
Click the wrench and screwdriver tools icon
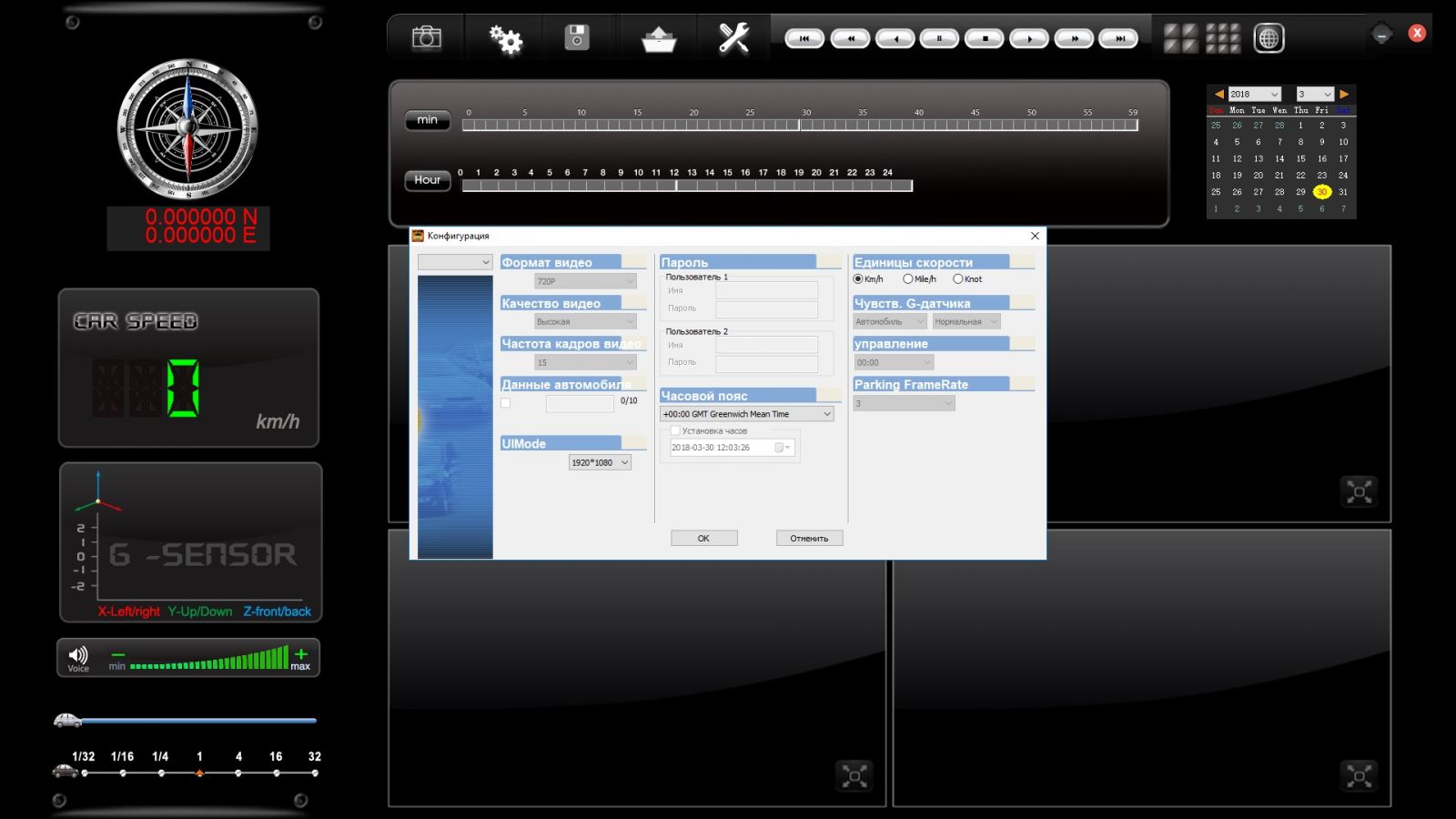[x=733, y=38]
